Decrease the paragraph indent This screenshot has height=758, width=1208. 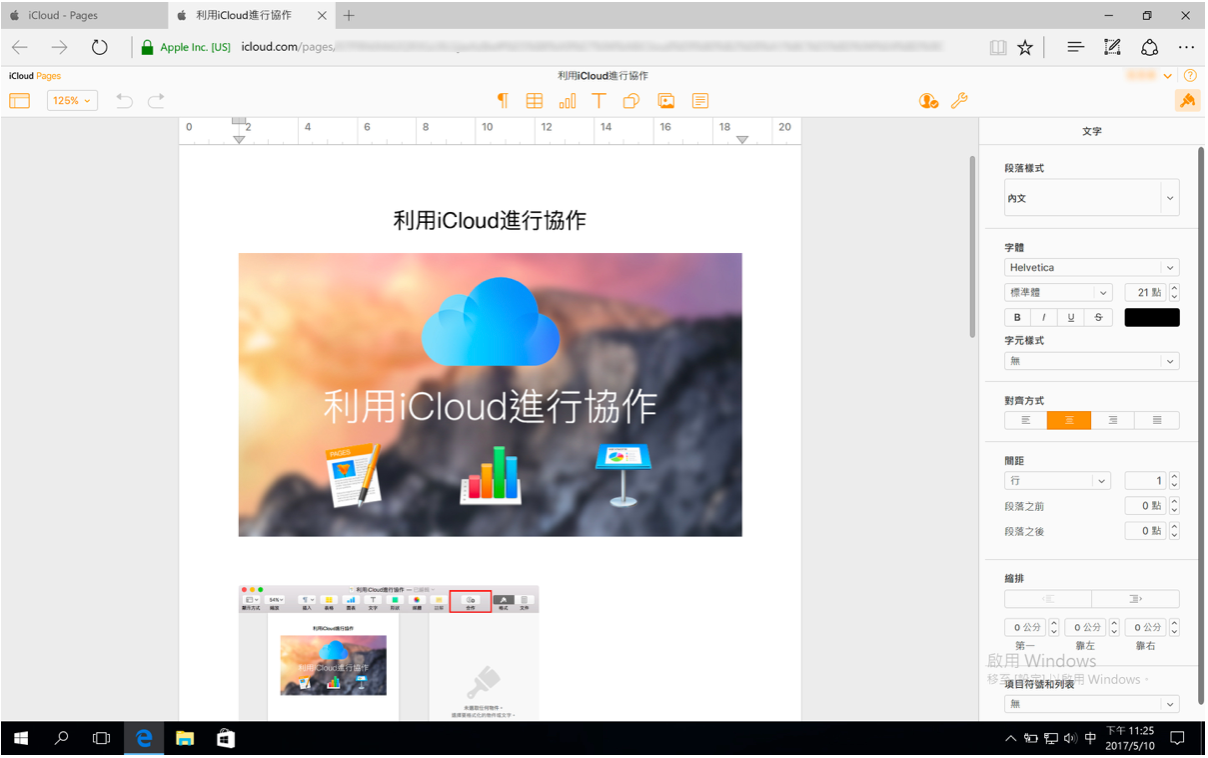tap(1048, 599)
